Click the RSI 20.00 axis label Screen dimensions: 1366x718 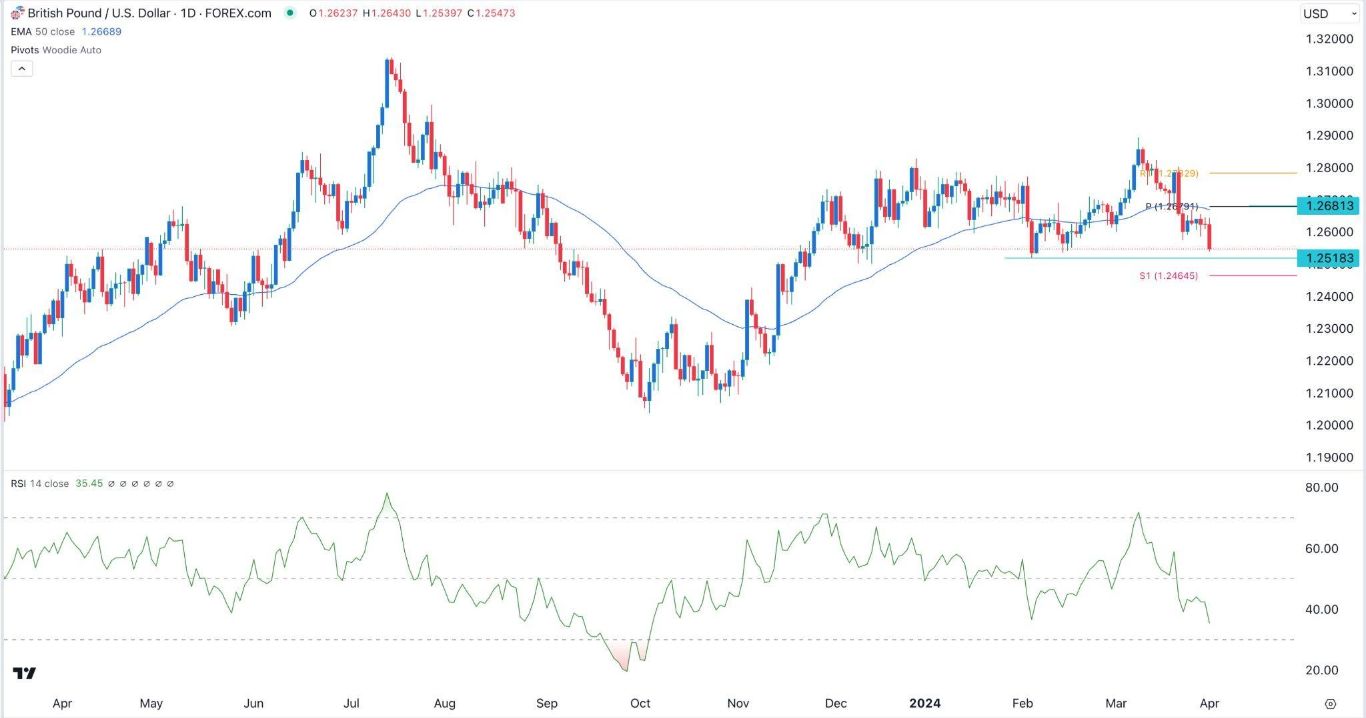coord(1322,670)
